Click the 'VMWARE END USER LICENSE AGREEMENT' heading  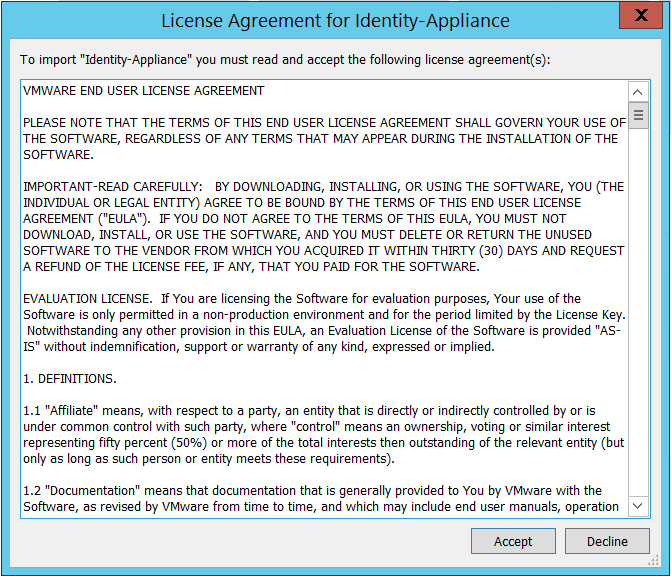144,91
